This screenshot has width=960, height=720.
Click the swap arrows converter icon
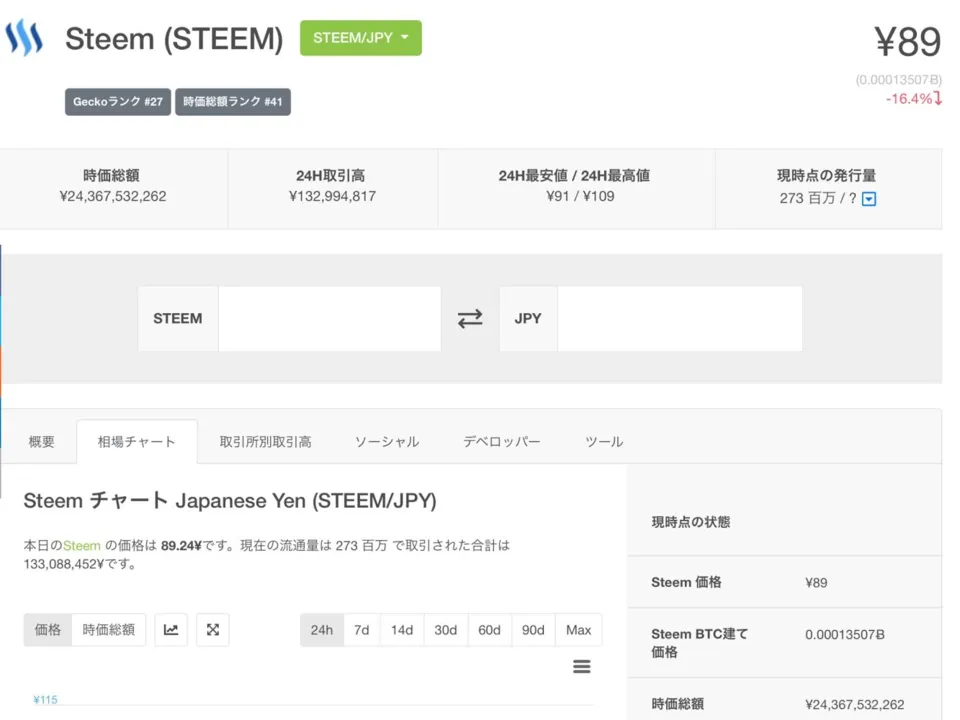coord(470,318)
